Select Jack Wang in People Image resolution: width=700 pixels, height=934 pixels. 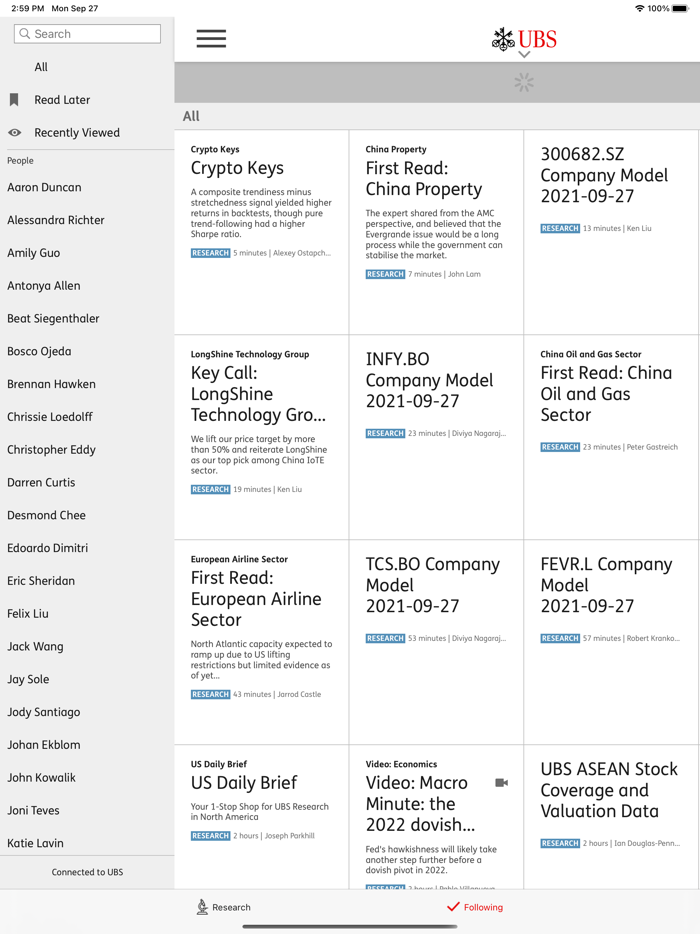pyautogui.click(x=35, y=646)
